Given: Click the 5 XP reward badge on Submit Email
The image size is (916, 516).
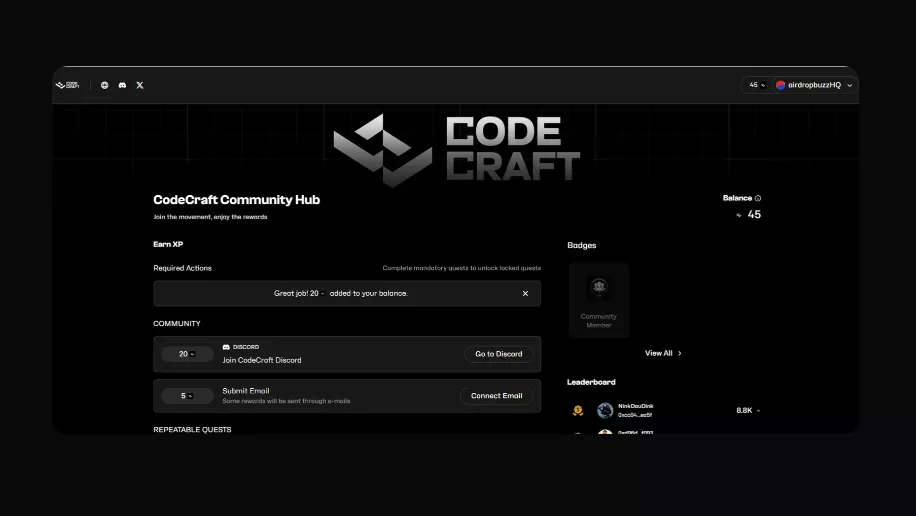Looking at the screenshot, I should pos(187,396).
